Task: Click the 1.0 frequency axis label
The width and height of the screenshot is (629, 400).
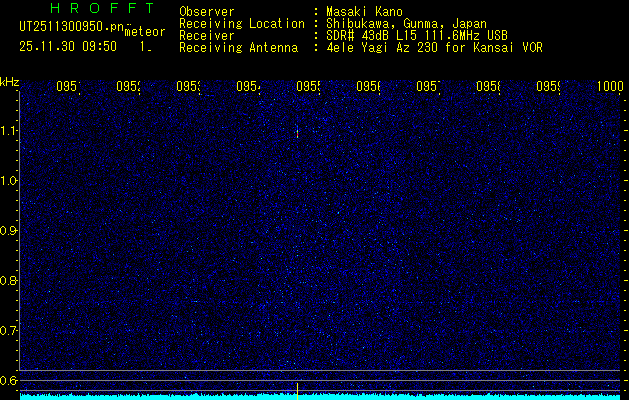Action: [x=8, y=181]
